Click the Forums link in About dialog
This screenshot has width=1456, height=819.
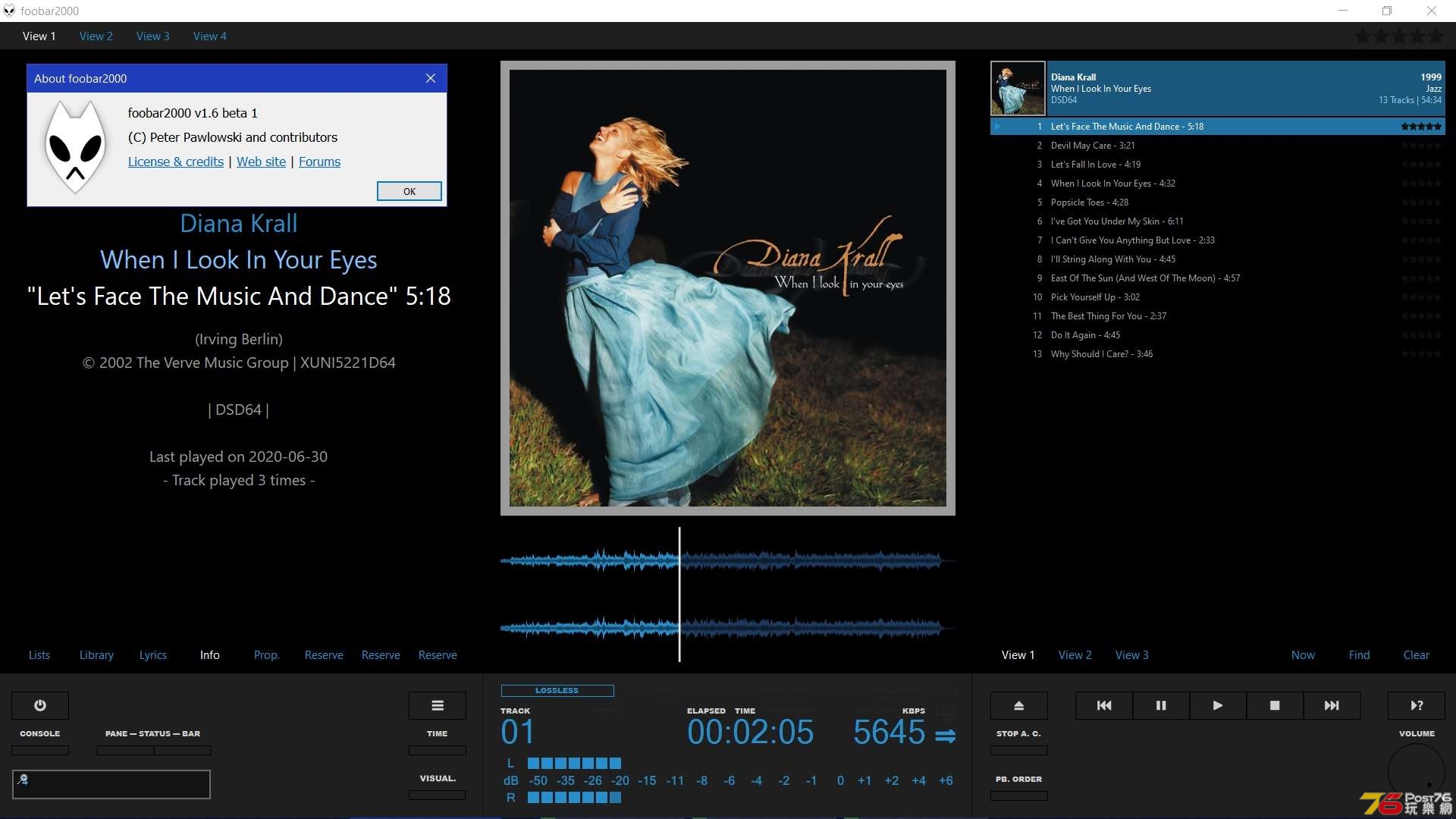[319, 161]
